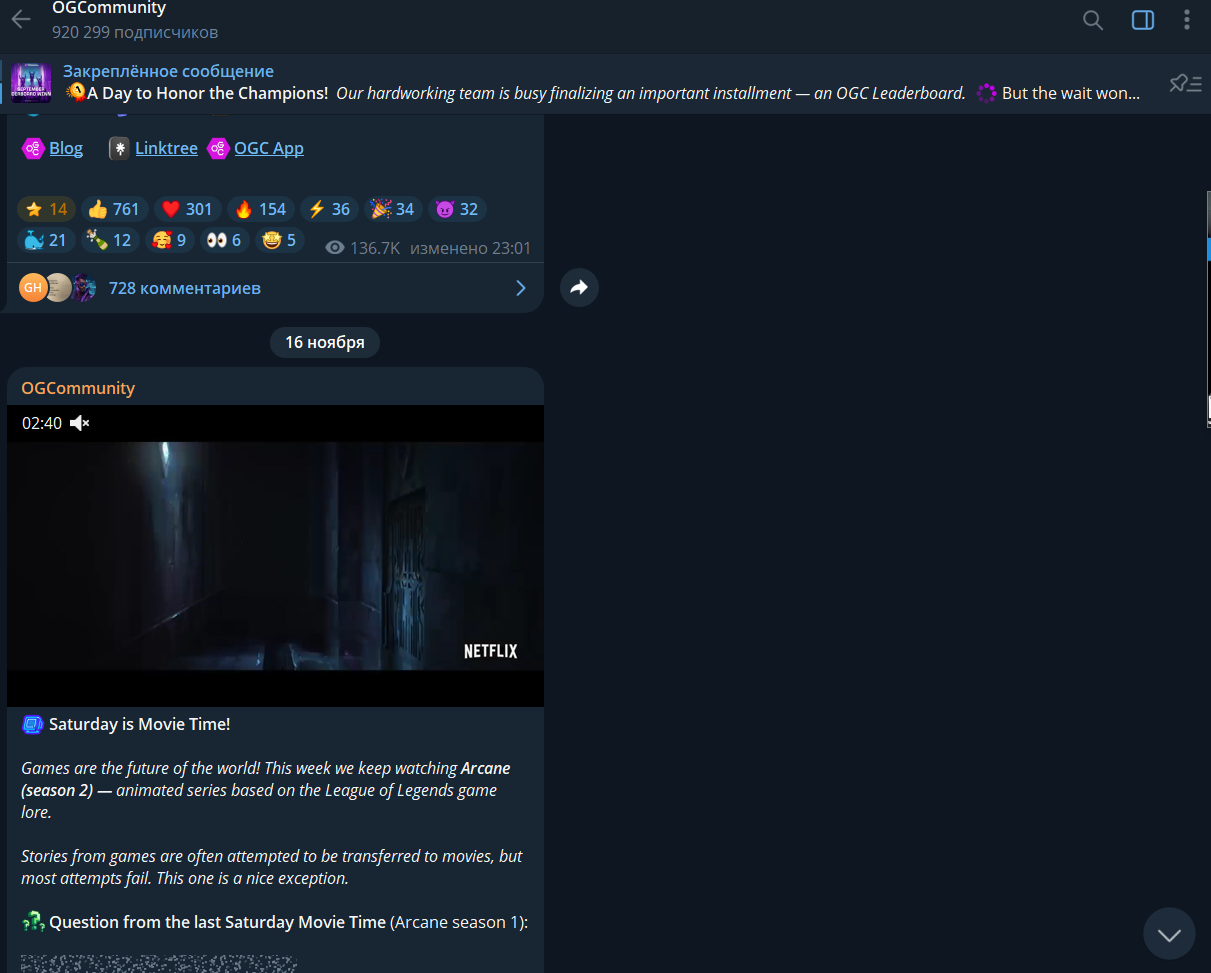Open the three-dot more options menu

click(1187, 20)
